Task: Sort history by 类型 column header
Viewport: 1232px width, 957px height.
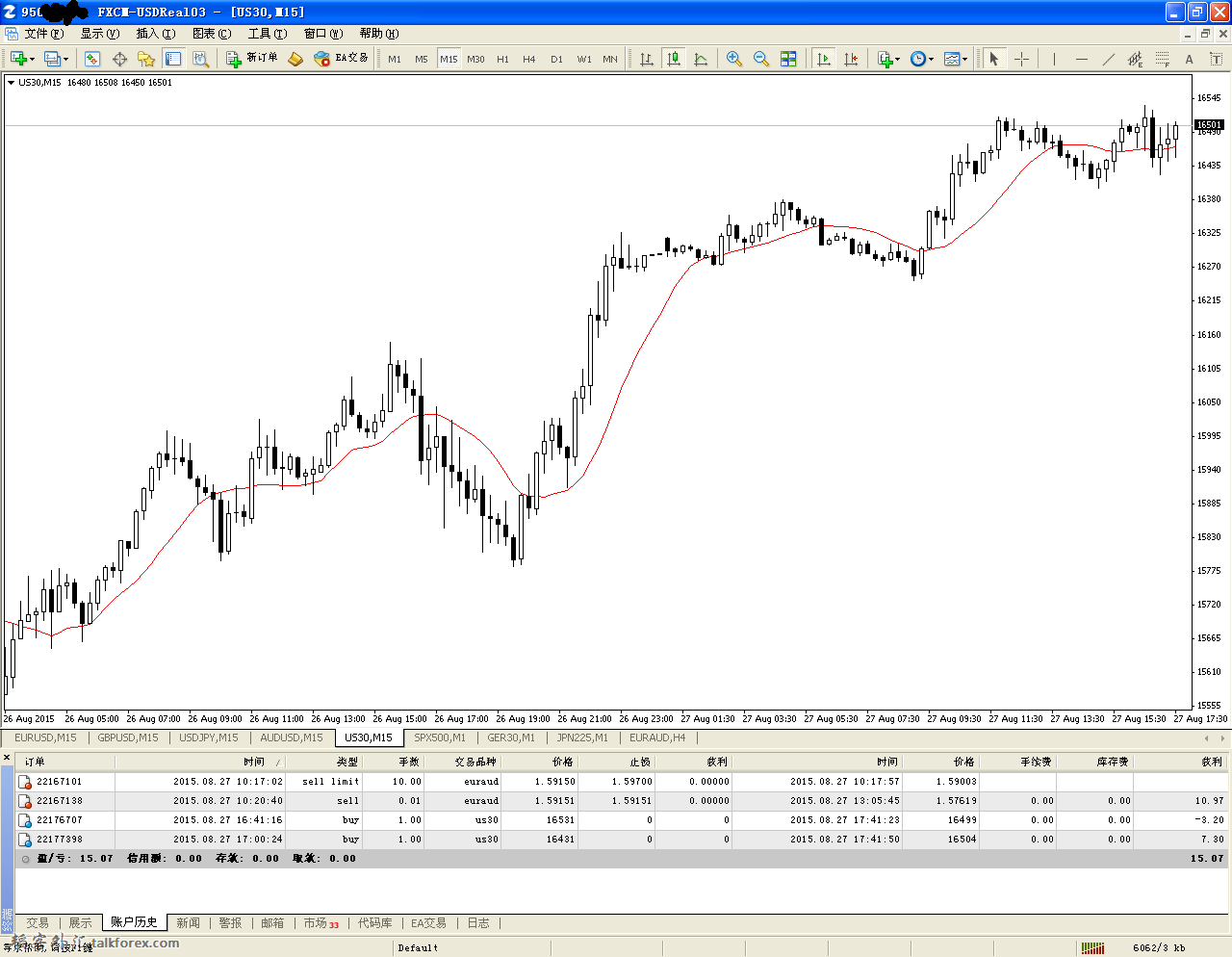Action: pos(323,762)
